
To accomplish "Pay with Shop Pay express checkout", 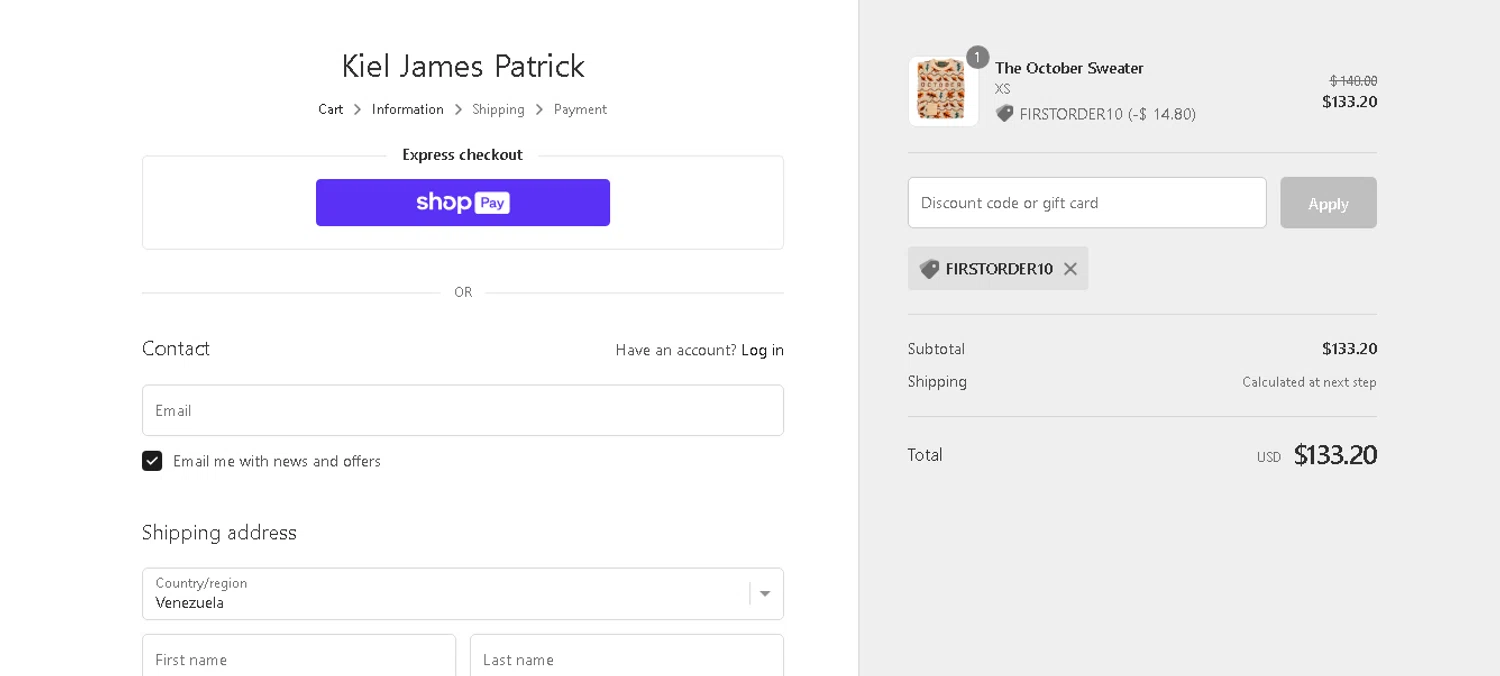I will (463, 203).
